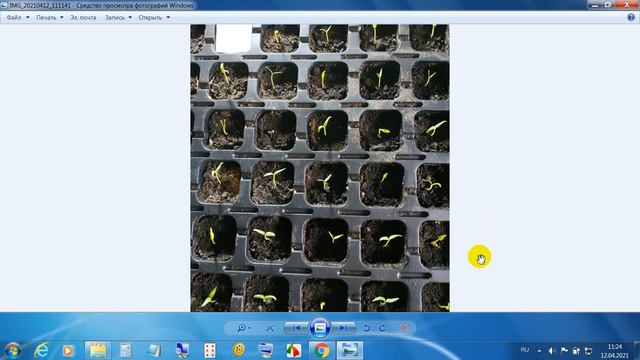The image size is (640, 360).
Task: Rotate the photo counterclockwise
Action: 367,328
